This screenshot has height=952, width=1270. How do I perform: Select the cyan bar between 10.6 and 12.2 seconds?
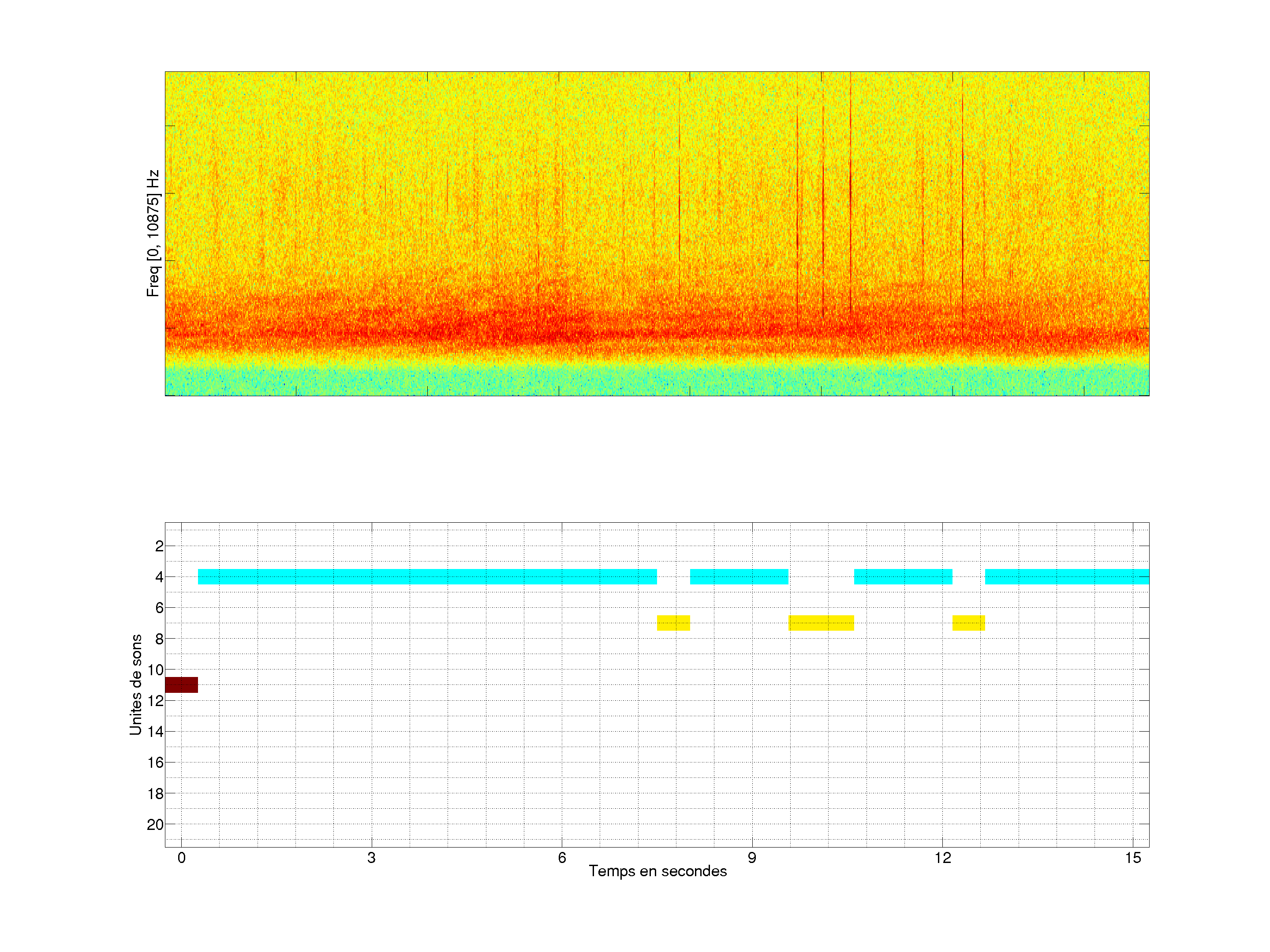pyautogui.click(x=903, y=576)
